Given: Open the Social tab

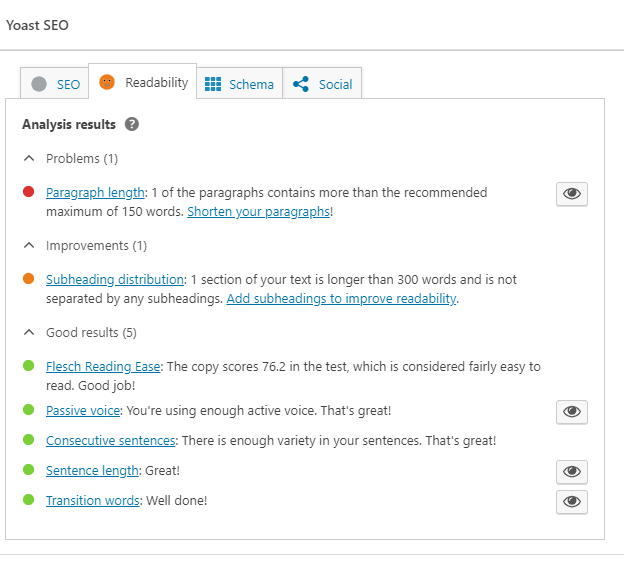Looking at the screenshot, I should (322, 83).
